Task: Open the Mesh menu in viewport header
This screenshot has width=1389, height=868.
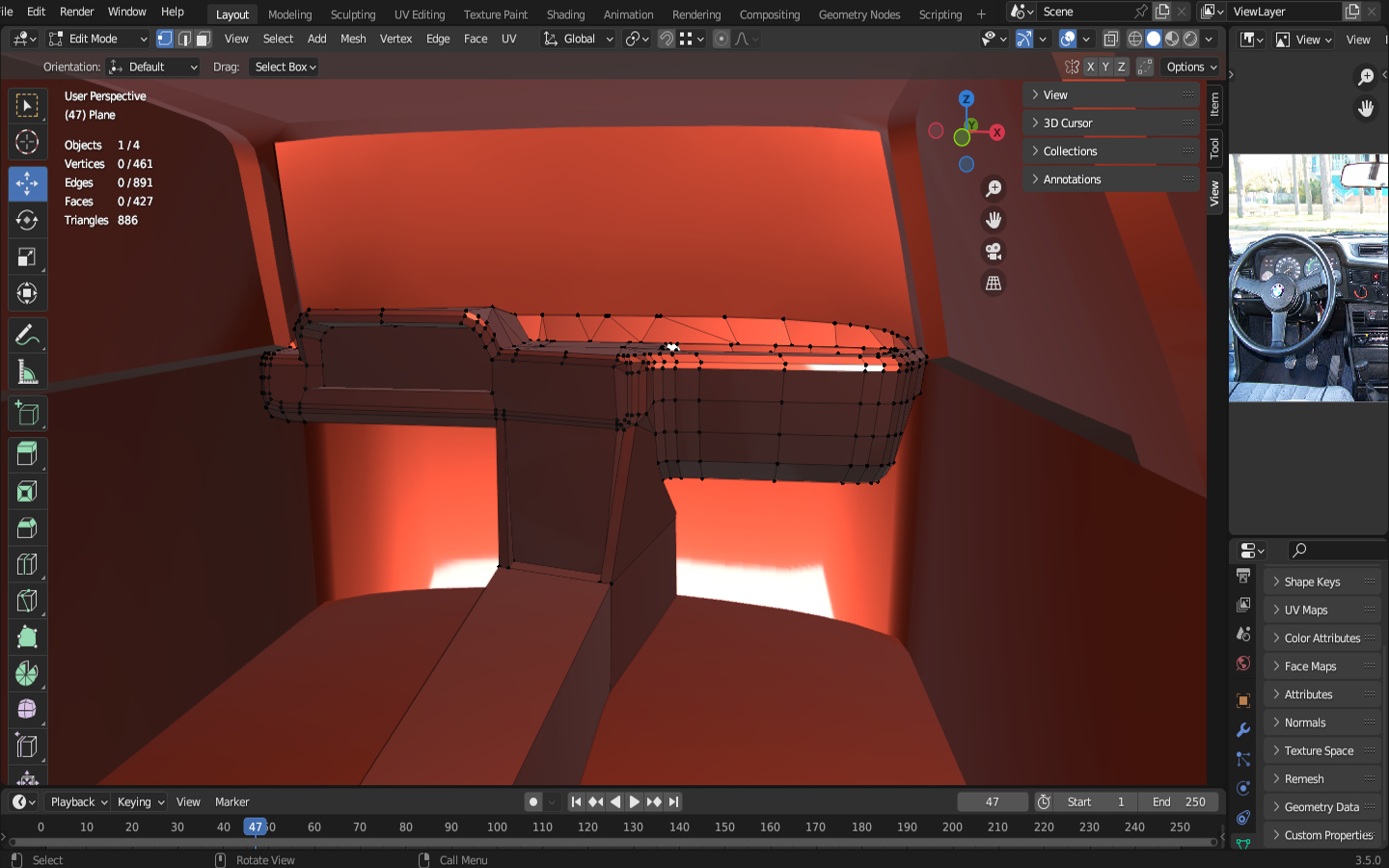Action: (x=353, y=39)
